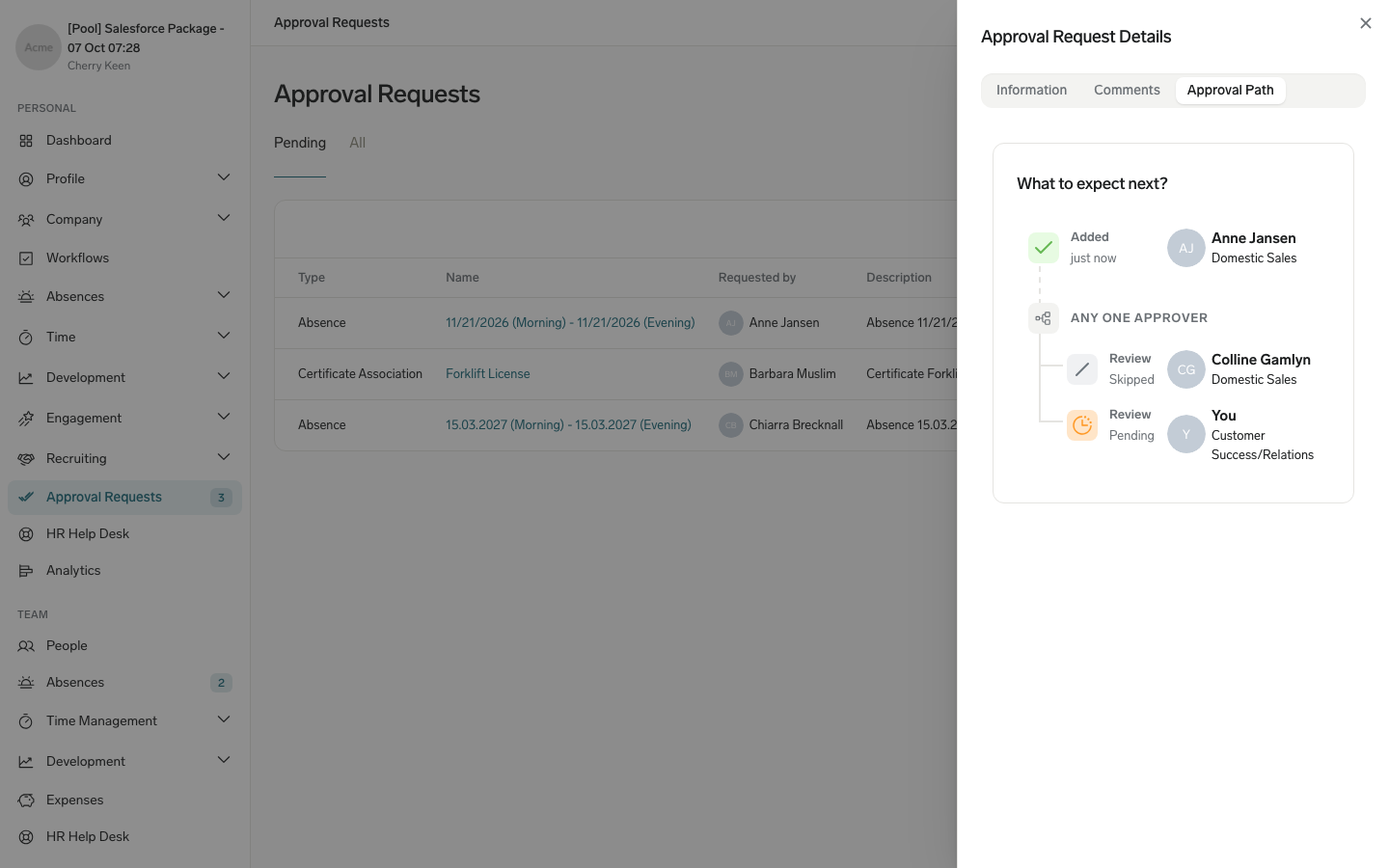Screen dimensions: 1389x868
Task: Open the Forklift License request link
Action: coord(488,374)
